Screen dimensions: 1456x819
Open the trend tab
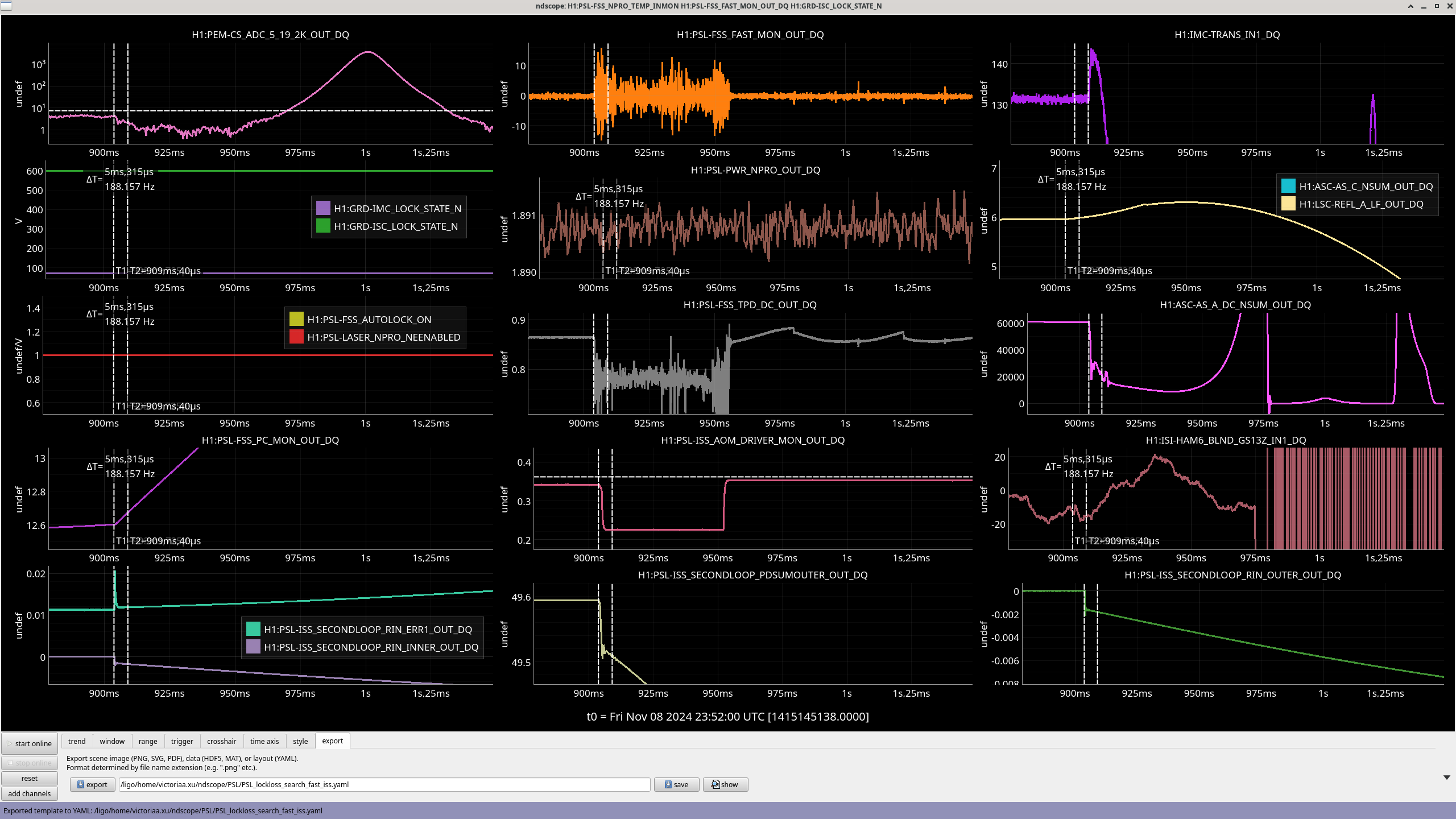(77, 741)
